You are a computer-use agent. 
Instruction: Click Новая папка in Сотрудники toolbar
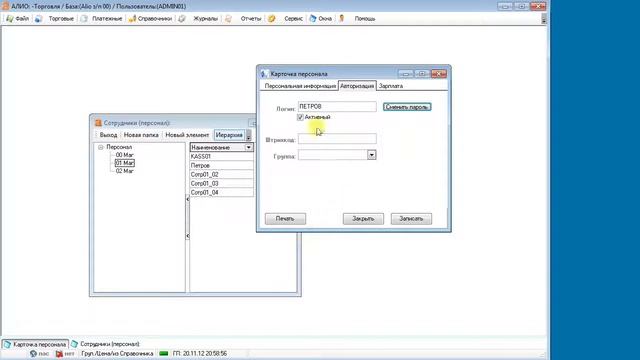pyautogui.click(x=141, y=135)
